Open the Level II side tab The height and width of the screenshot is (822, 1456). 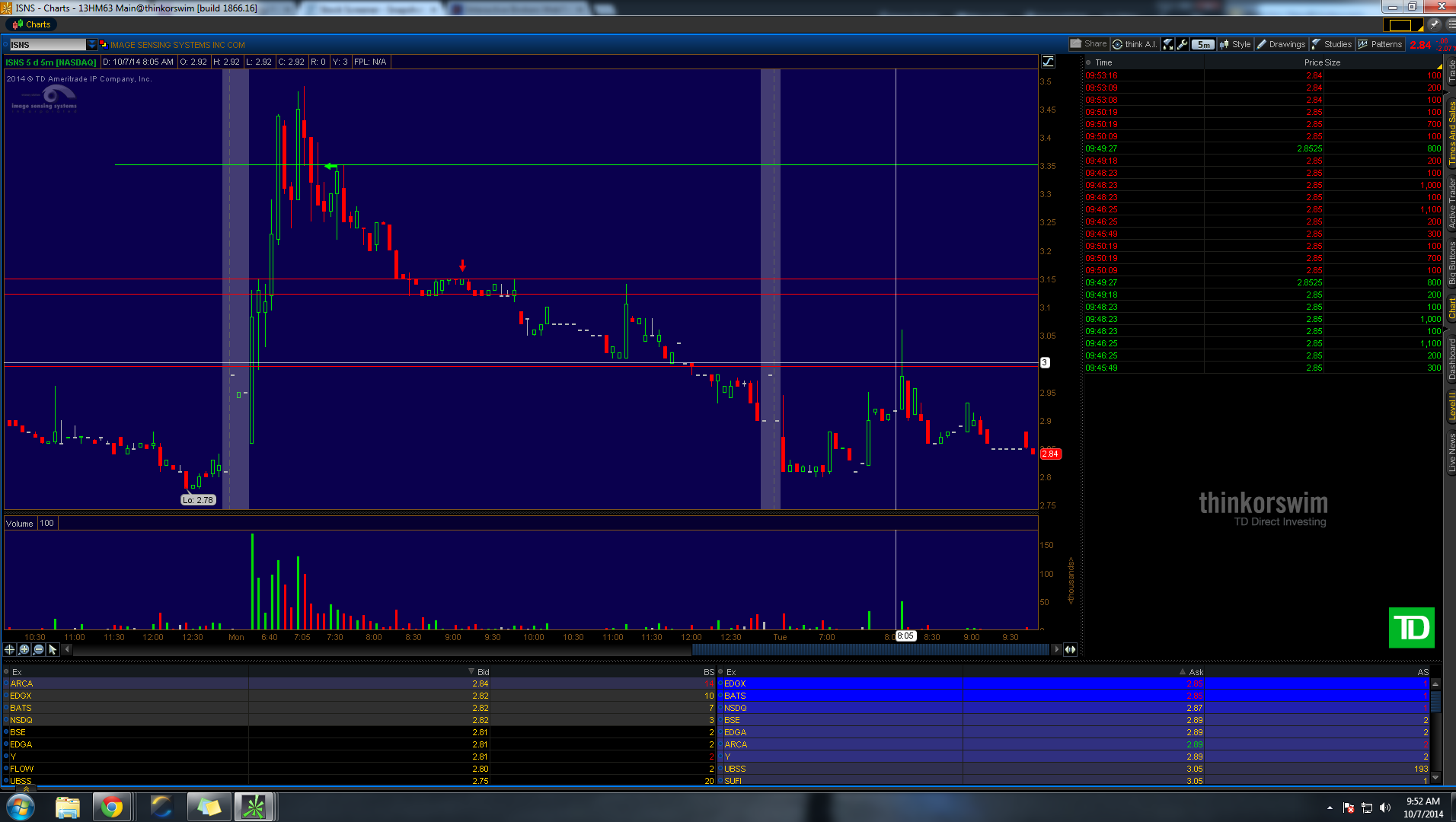tap(1451, 406)
